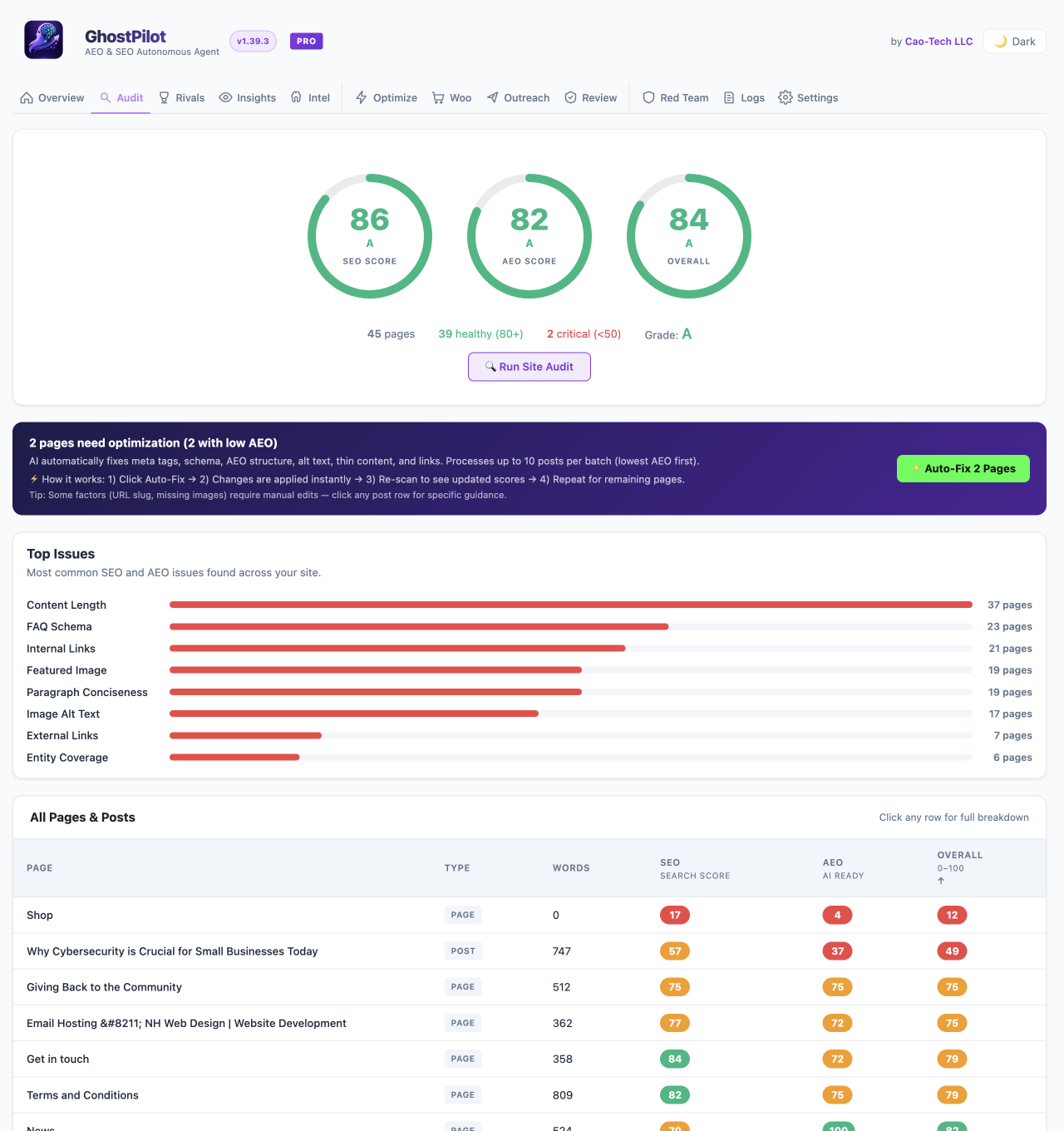
Task: Click the v1.39.3 version badge
Action: pos(253,41)
